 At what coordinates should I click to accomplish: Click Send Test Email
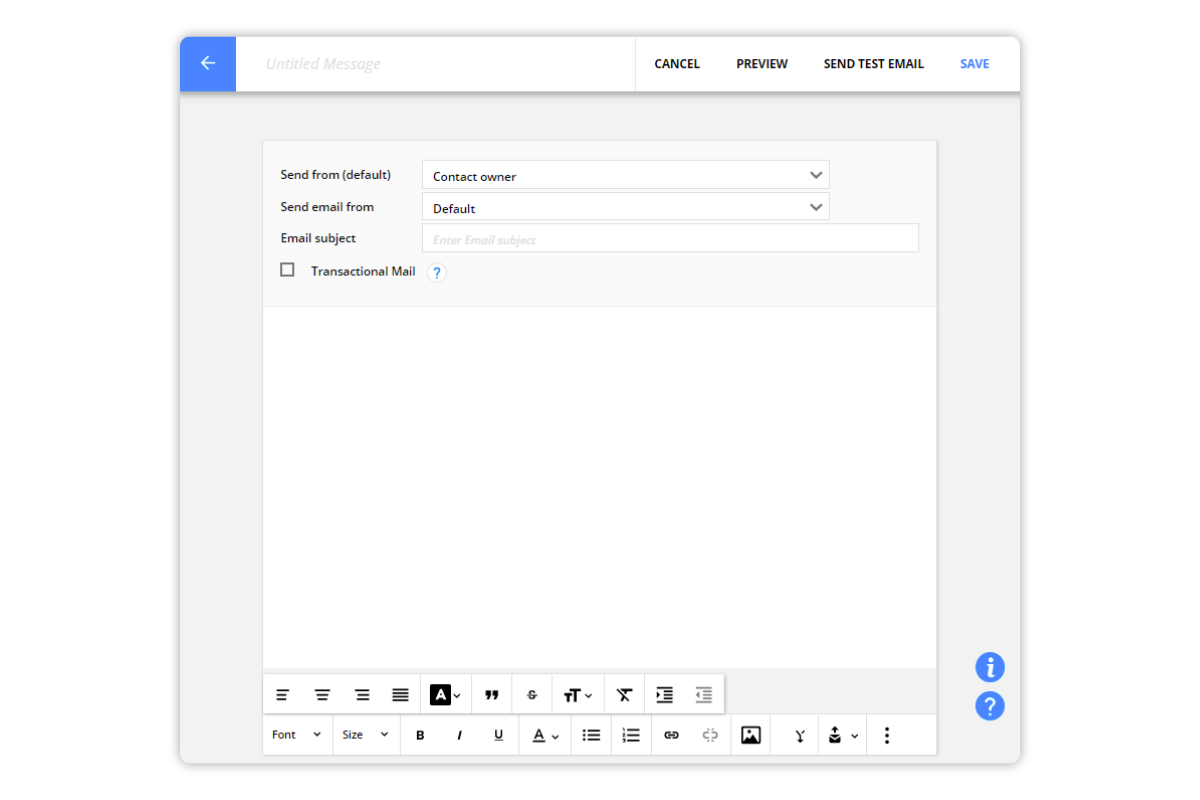pos(874,64)
